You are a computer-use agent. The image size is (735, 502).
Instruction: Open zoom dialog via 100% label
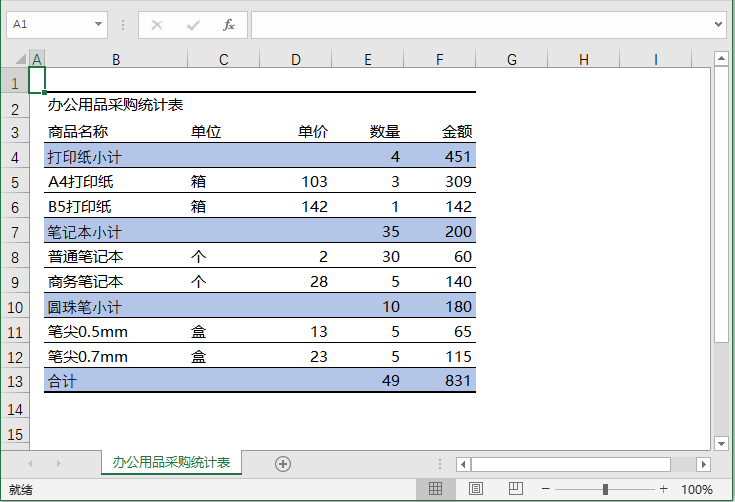697,489
